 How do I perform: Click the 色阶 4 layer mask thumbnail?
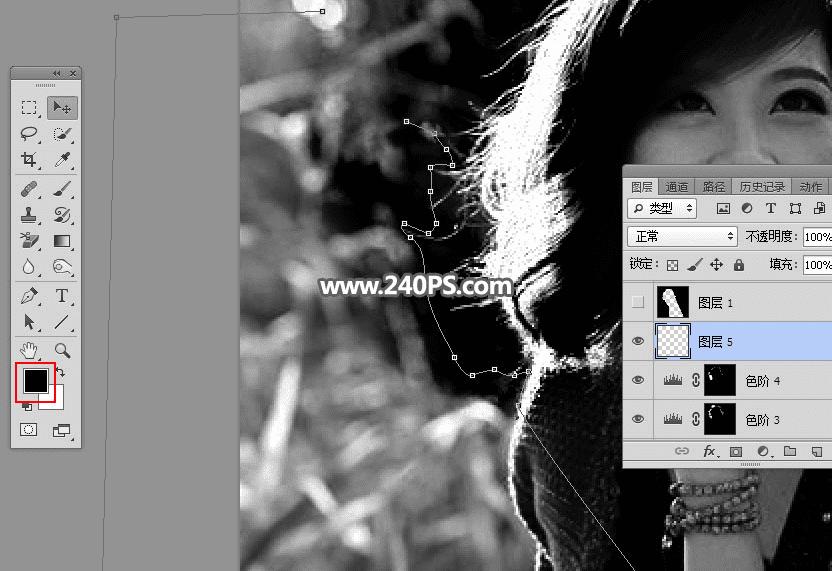coord(720,380)
